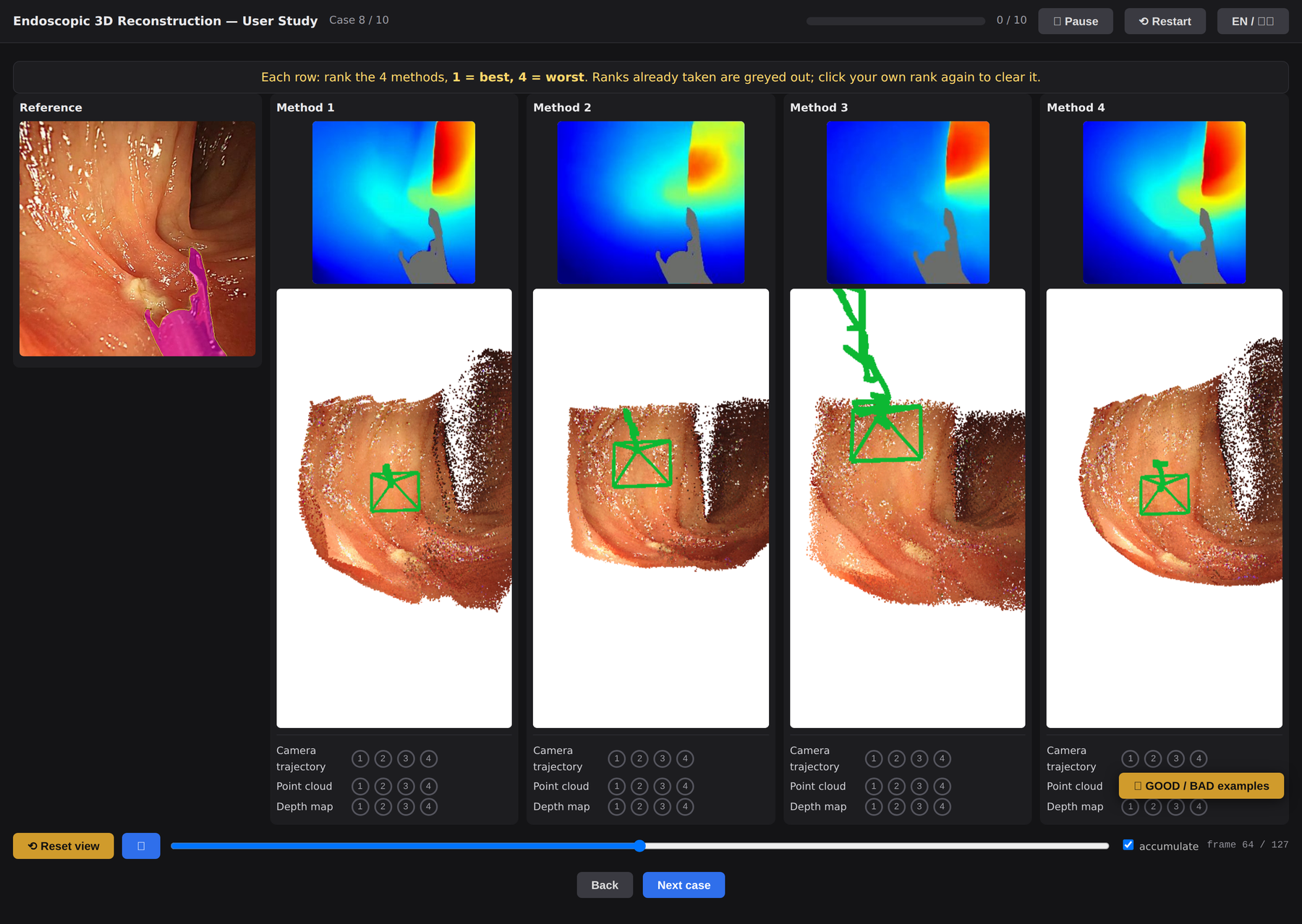The image size is (1302, 924).
Task: Rank Method 3 point cloud as 1
Action: [874, 786]
